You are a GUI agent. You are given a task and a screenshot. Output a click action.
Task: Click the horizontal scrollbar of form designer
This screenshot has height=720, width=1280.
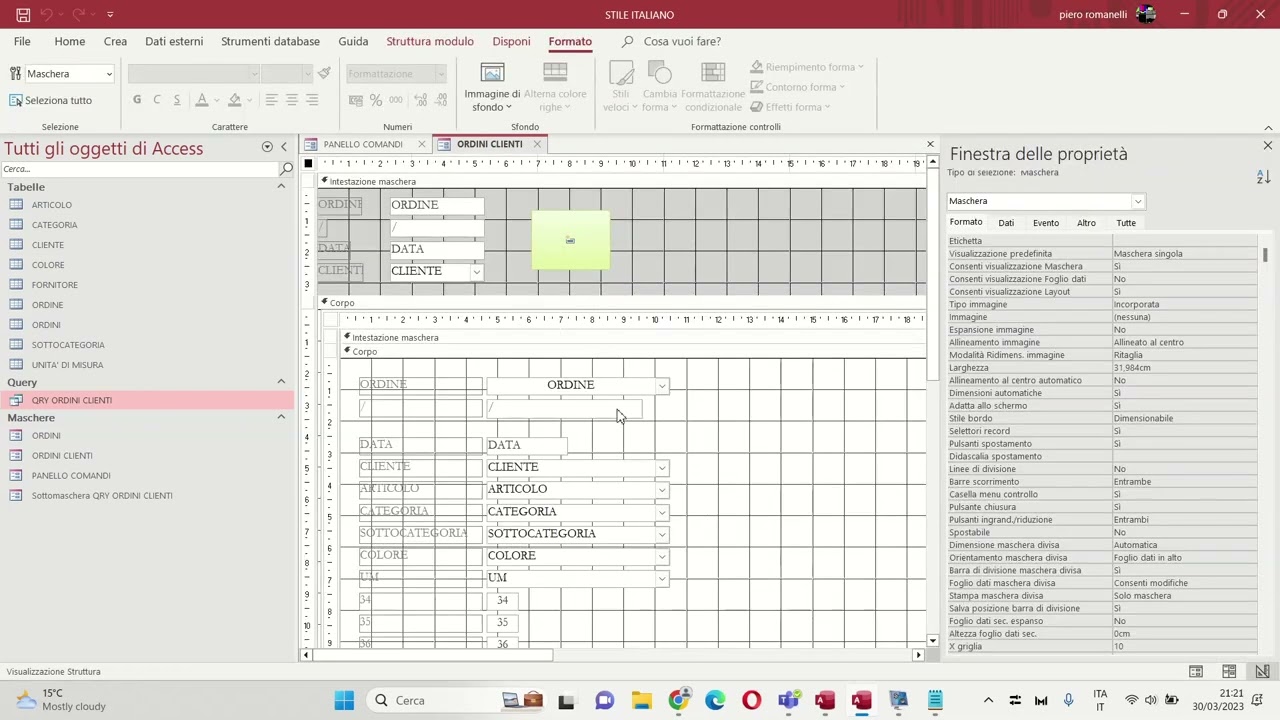[611, 655]
